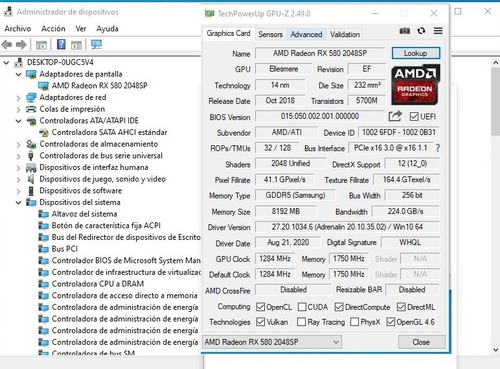Click the BIOS Version field 015.050.002.001.000000
This screenshot has height=369, width=500.
pyautogui.click(x=320, y=116)
